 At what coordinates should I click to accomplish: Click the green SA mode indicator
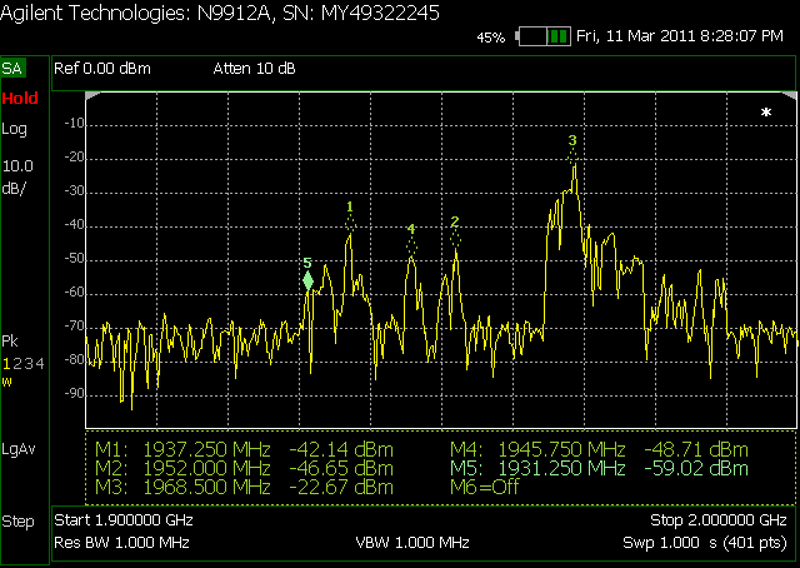(x=12, y=68)
